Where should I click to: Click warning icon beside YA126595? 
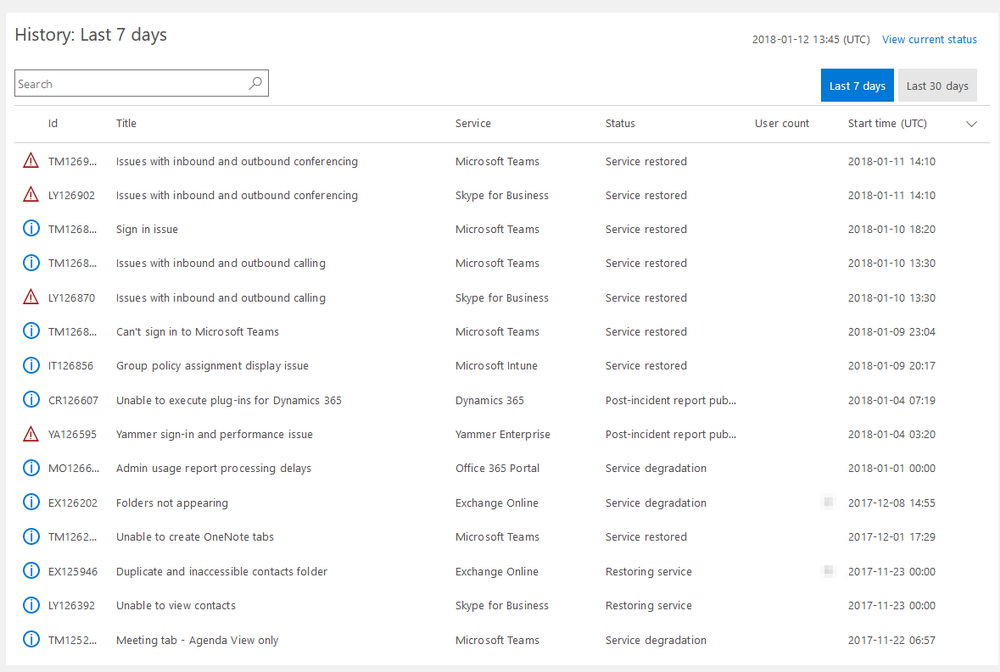(x=31, y=434)
